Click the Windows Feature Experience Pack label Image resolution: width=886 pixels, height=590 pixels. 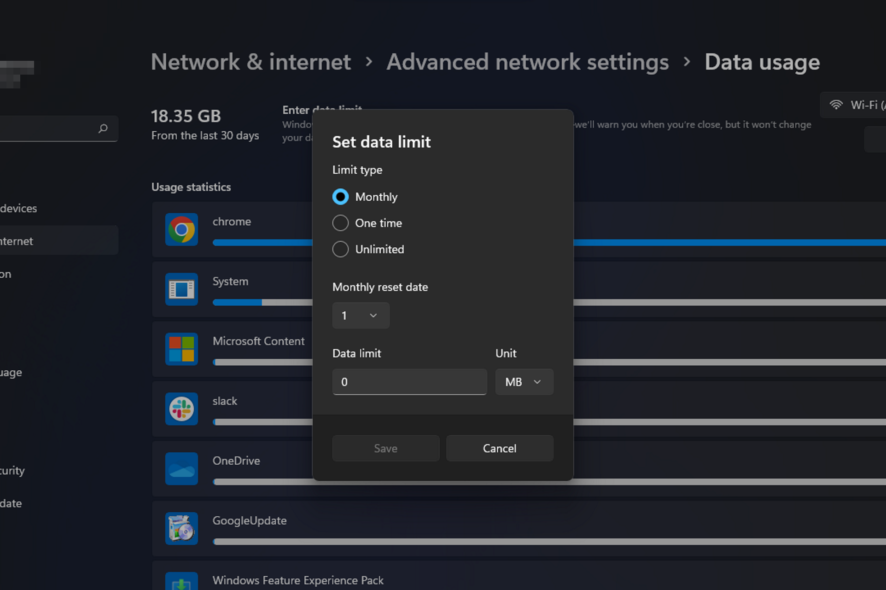click(x=298, y=580)
